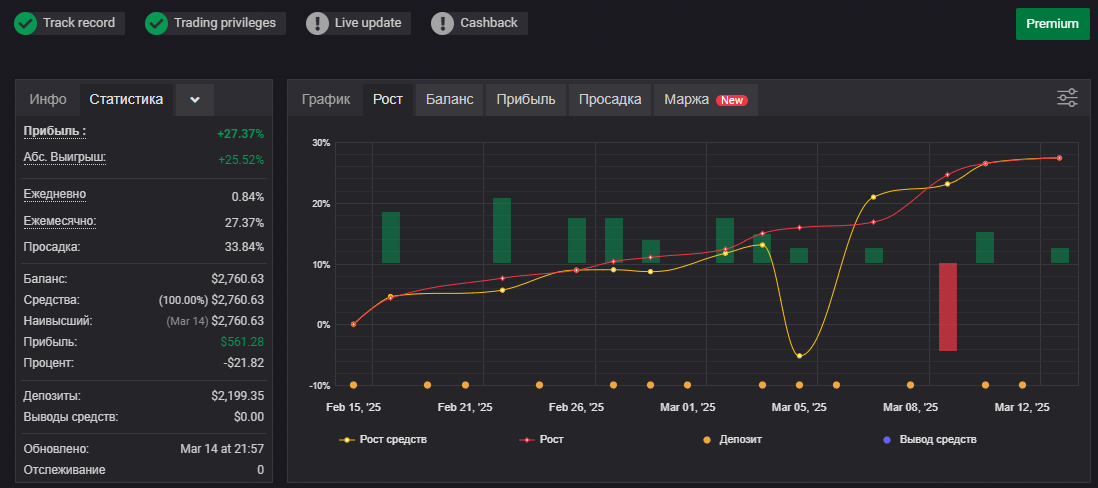Click the Отслеживание label

point(64,470)
